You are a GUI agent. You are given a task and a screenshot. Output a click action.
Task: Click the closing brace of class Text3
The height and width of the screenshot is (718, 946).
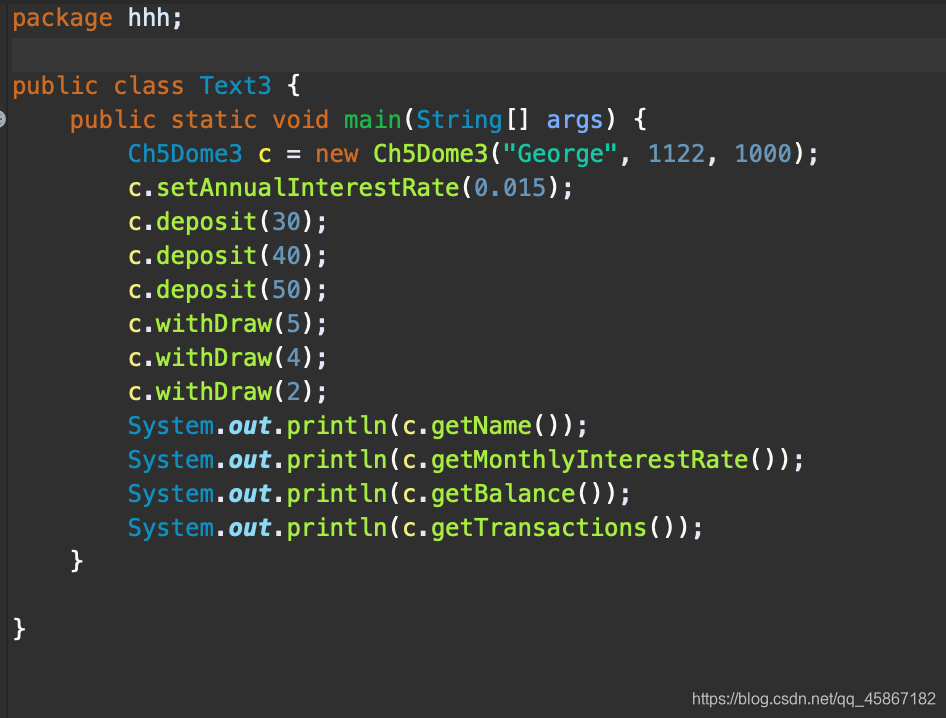tap(19, 629)
